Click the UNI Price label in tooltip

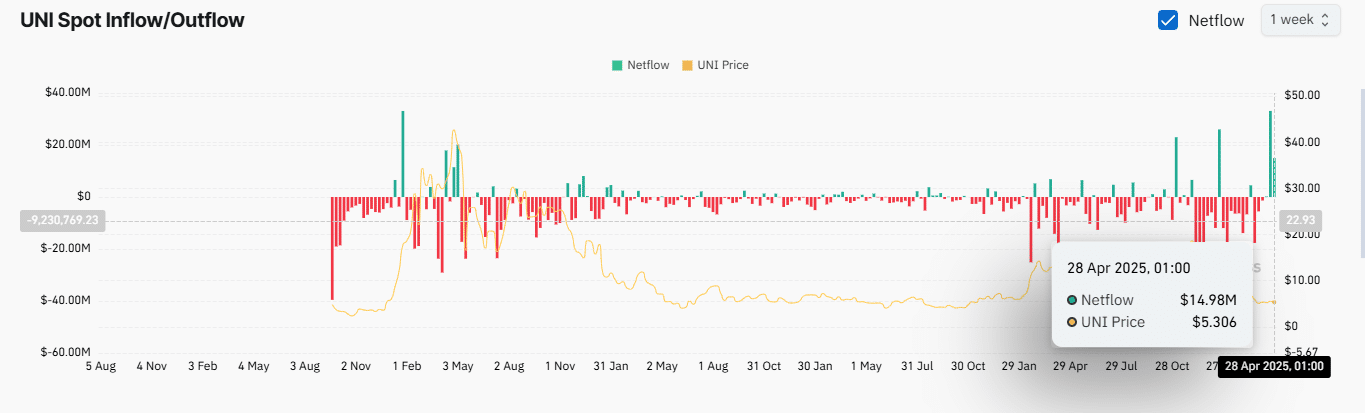coord(1113,322)
